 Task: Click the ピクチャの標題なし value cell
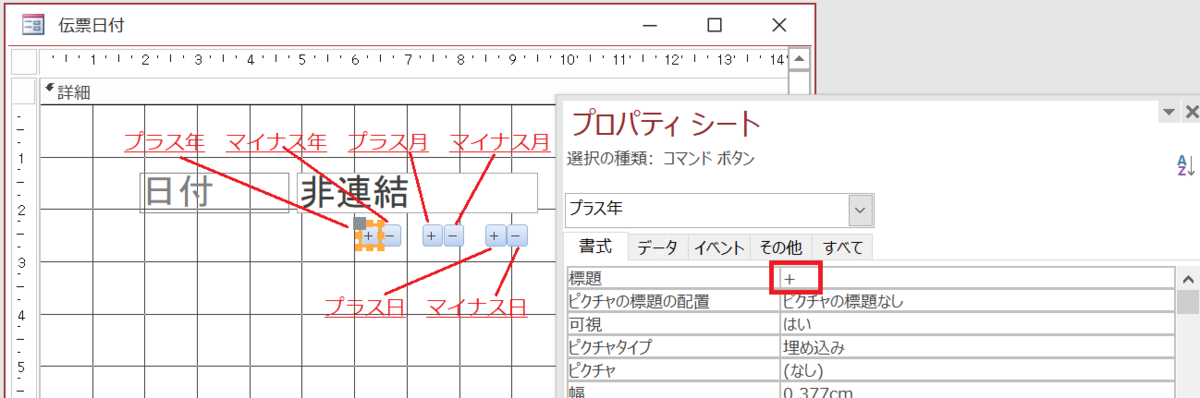pos(976,301)
